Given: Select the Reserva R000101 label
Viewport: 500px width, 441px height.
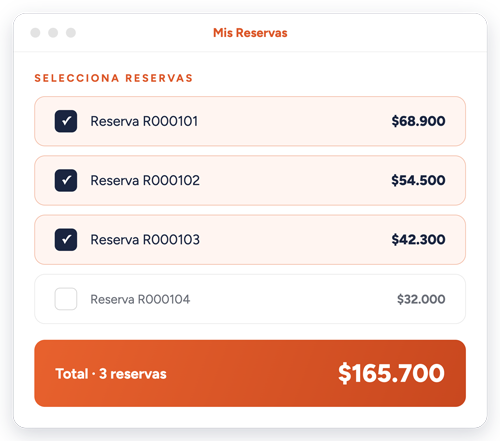Looking at the screenshot, I should coord(144,121).
